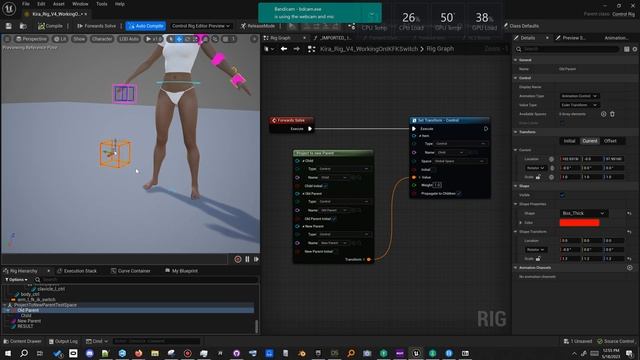
Task: Click the Set Transform - Control node header
Action: pyautogui.click(x=449, y=120)
